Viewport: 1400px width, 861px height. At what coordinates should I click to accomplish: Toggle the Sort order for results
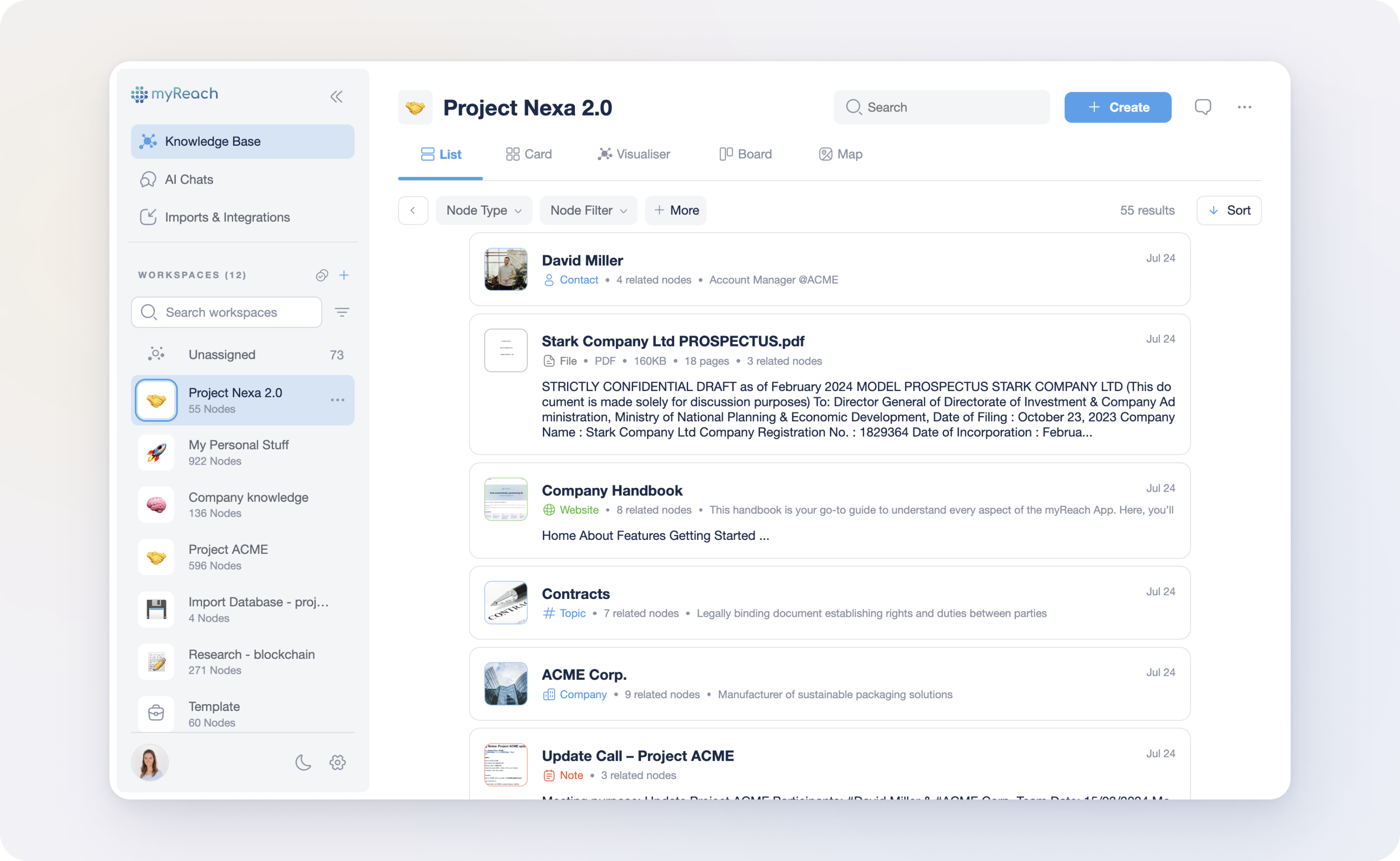(1228, 210)
